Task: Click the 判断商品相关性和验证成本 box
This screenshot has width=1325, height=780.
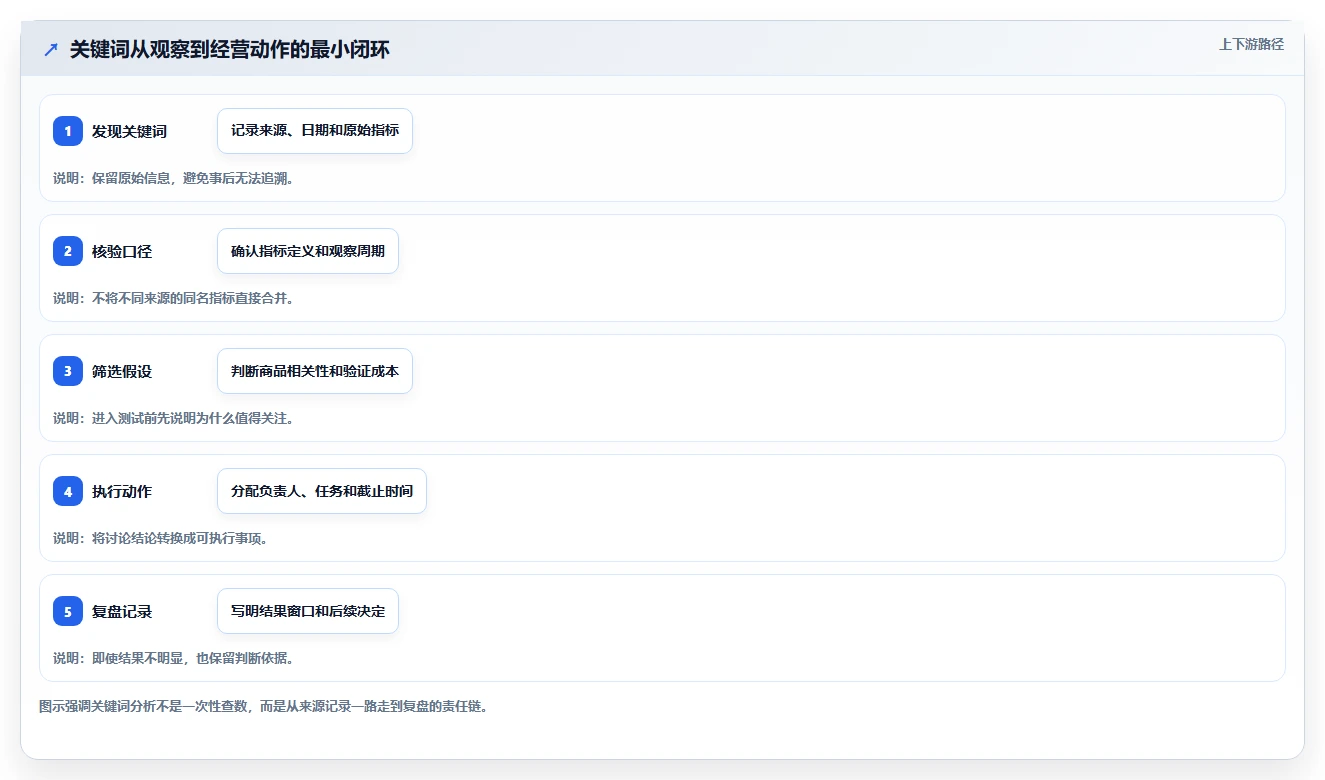Action: [315, 371]
